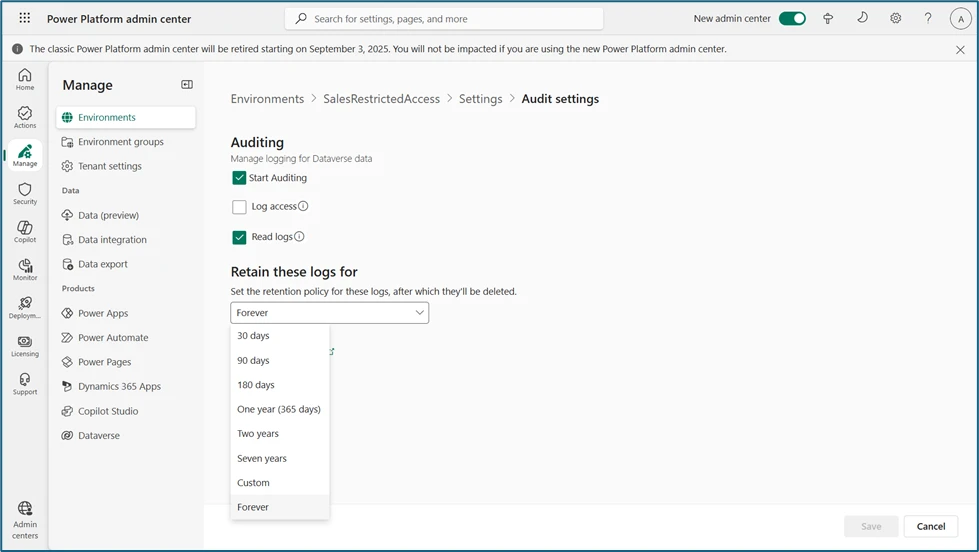The width and height of the screenshot is (979, 552).
Task: Open Security from the left rail
Action: [x=25, y=193]
